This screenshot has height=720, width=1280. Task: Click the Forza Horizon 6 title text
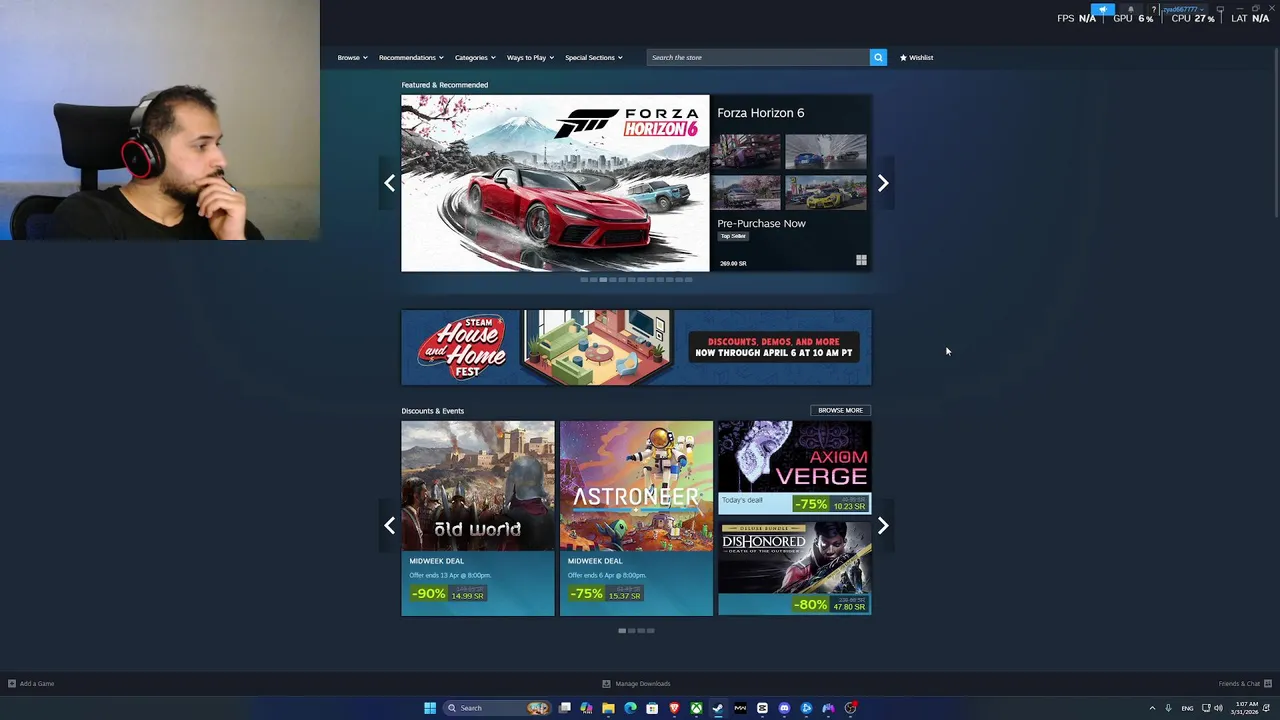(760, 113)
